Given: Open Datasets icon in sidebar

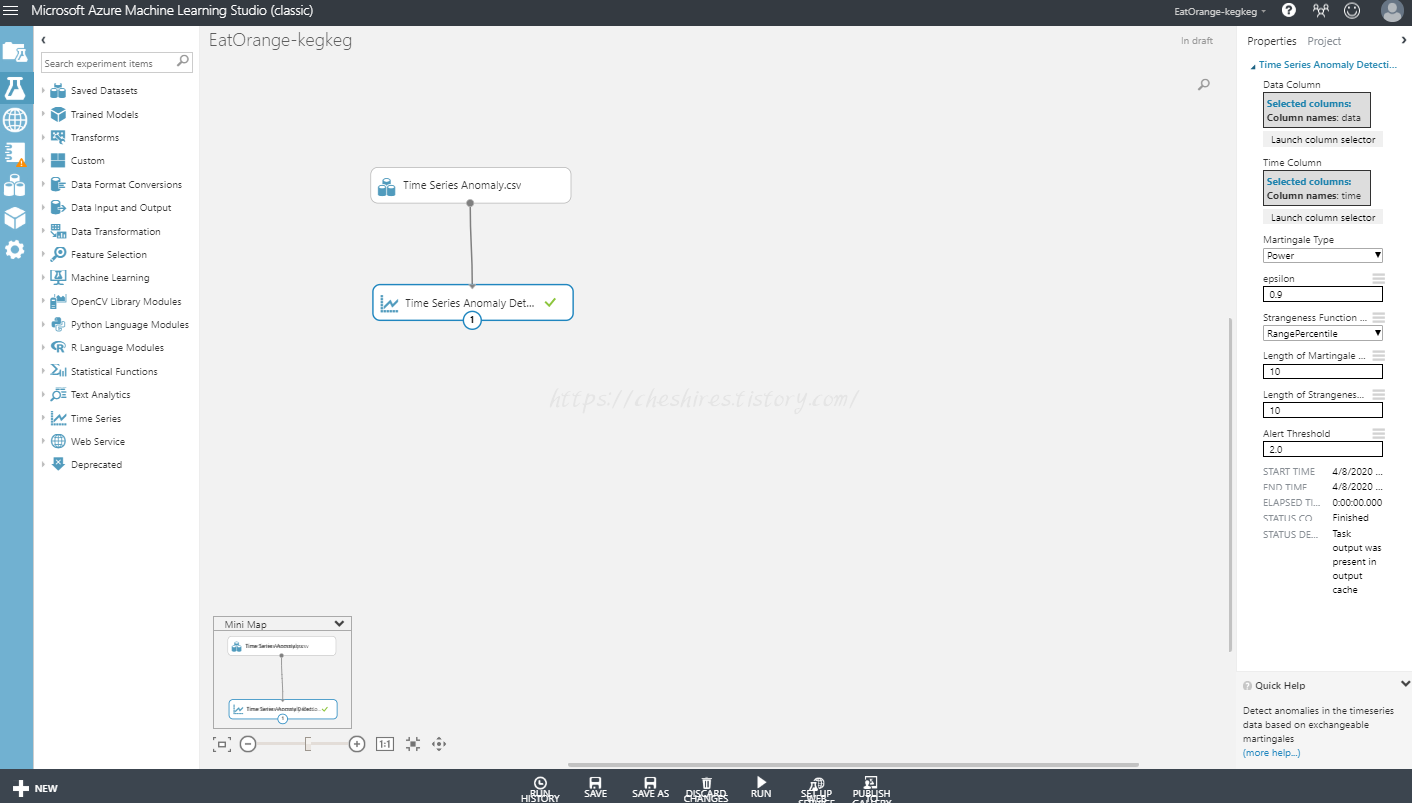Looking at the screenshot, I should coord(15,185).
